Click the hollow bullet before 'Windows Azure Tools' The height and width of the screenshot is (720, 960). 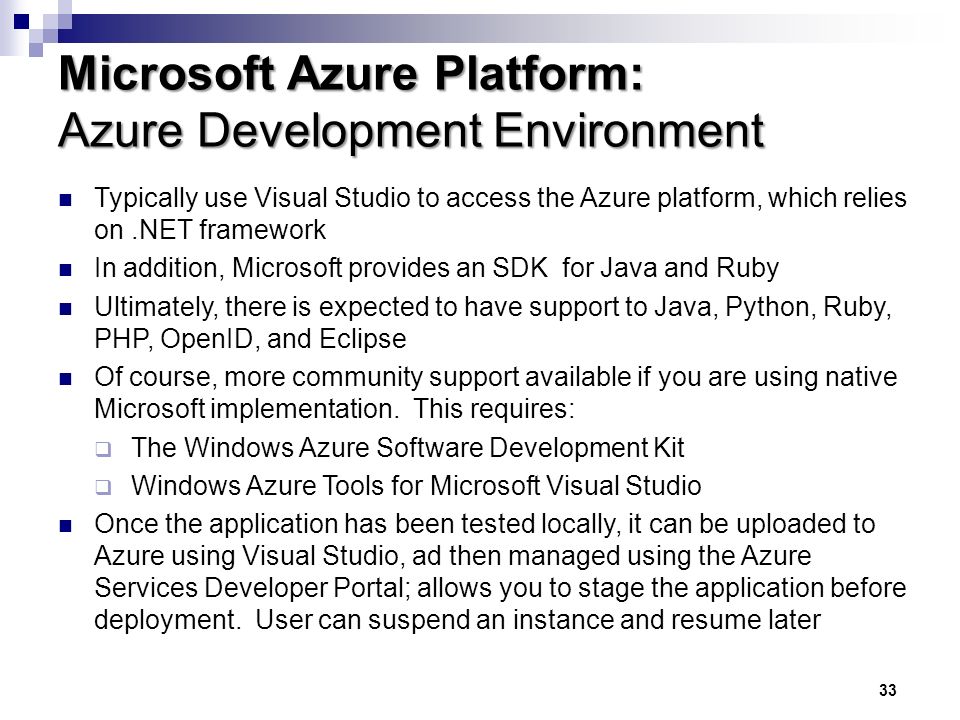[x=103, y=487]
